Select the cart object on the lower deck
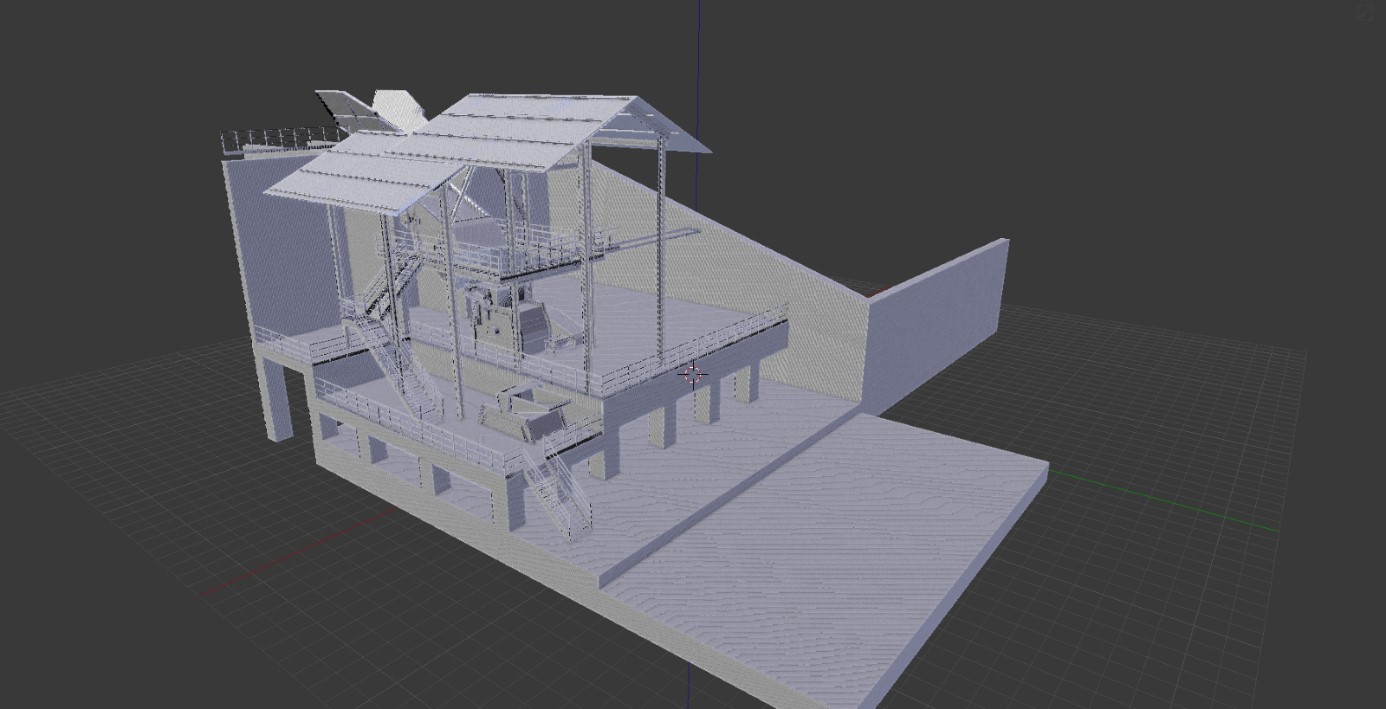This screenshot has height=709, width=1386. 528,410
